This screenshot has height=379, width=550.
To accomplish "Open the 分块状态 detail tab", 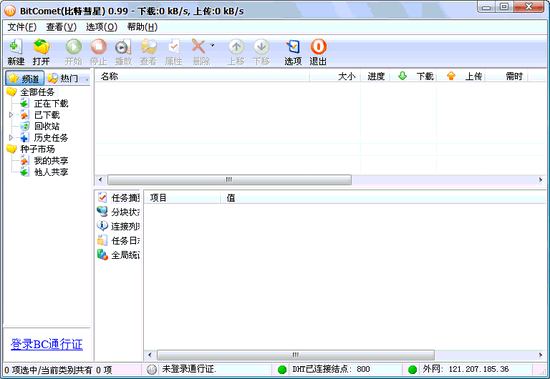I will point(118,212).
